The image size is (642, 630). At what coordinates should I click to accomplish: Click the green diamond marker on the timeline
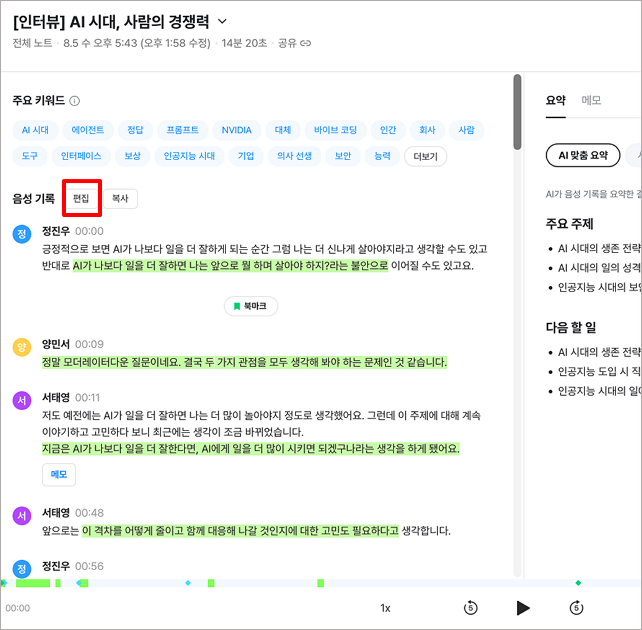click(578, 583)
